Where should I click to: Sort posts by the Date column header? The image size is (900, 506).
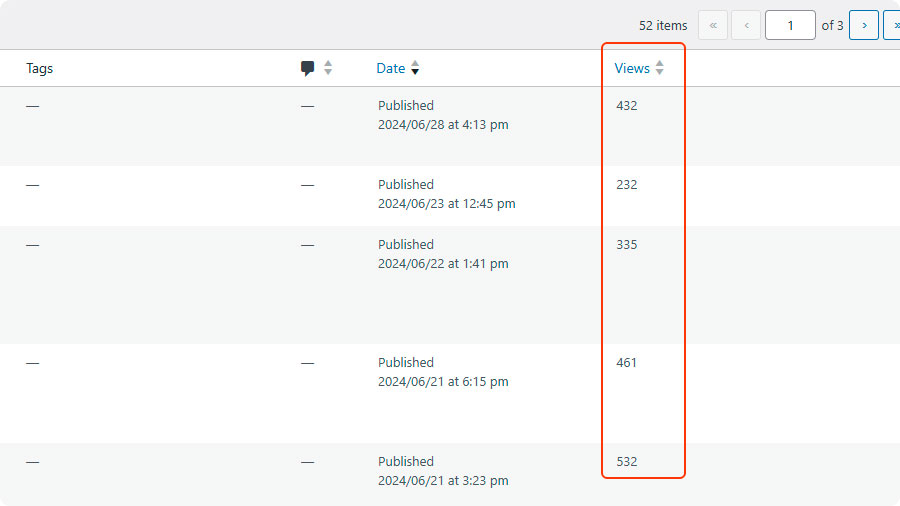click(x=391, y=68)
